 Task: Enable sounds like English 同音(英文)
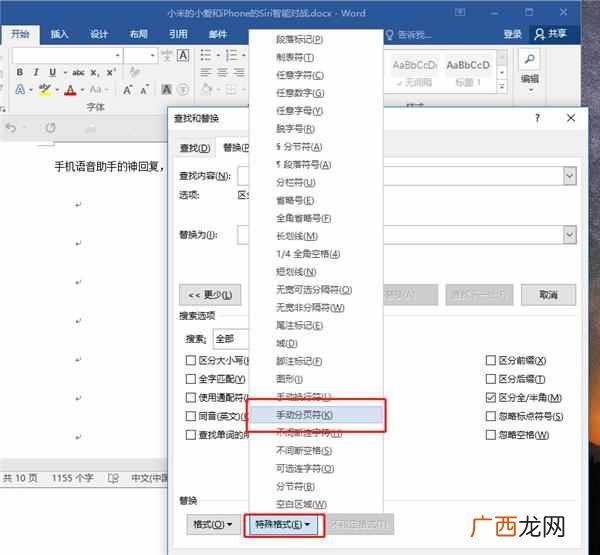(190, 416)
